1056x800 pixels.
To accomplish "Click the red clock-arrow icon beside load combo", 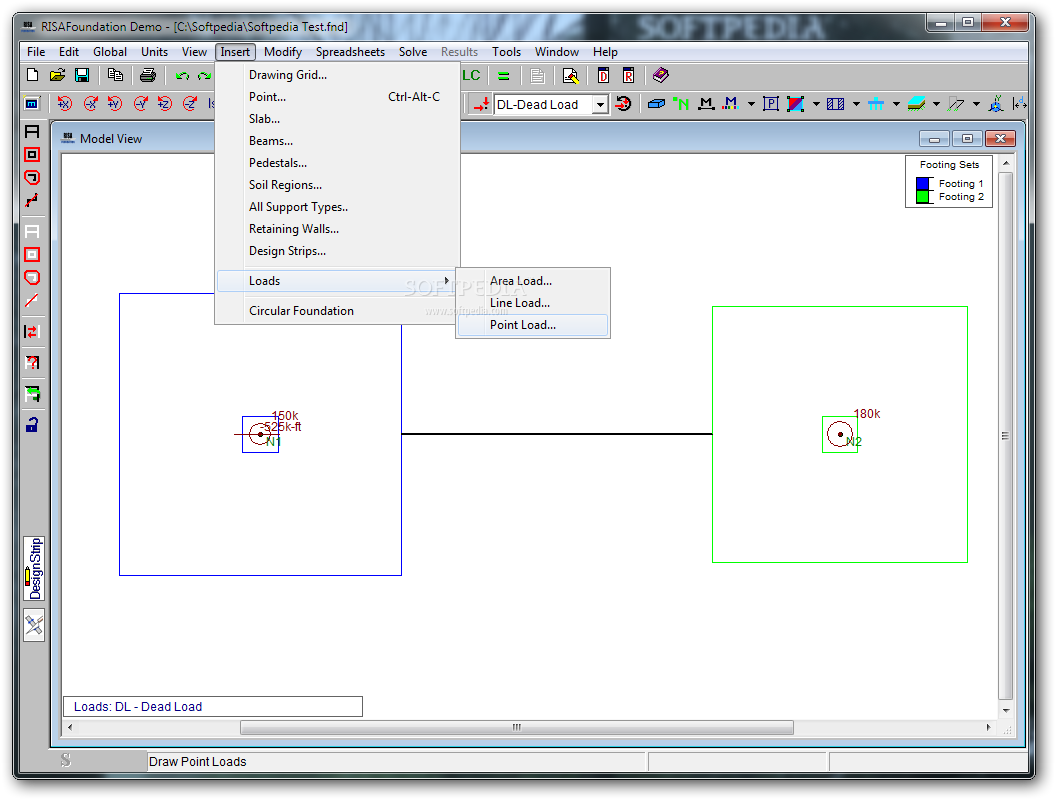I will click(x=624, y=104).
